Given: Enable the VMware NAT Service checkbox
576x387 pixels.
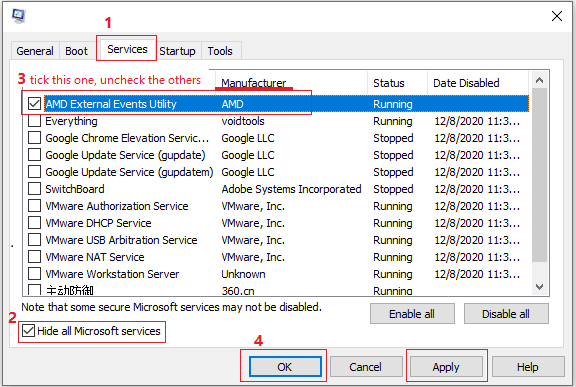Looking at the screenshot, I should [x=35, y=257].
